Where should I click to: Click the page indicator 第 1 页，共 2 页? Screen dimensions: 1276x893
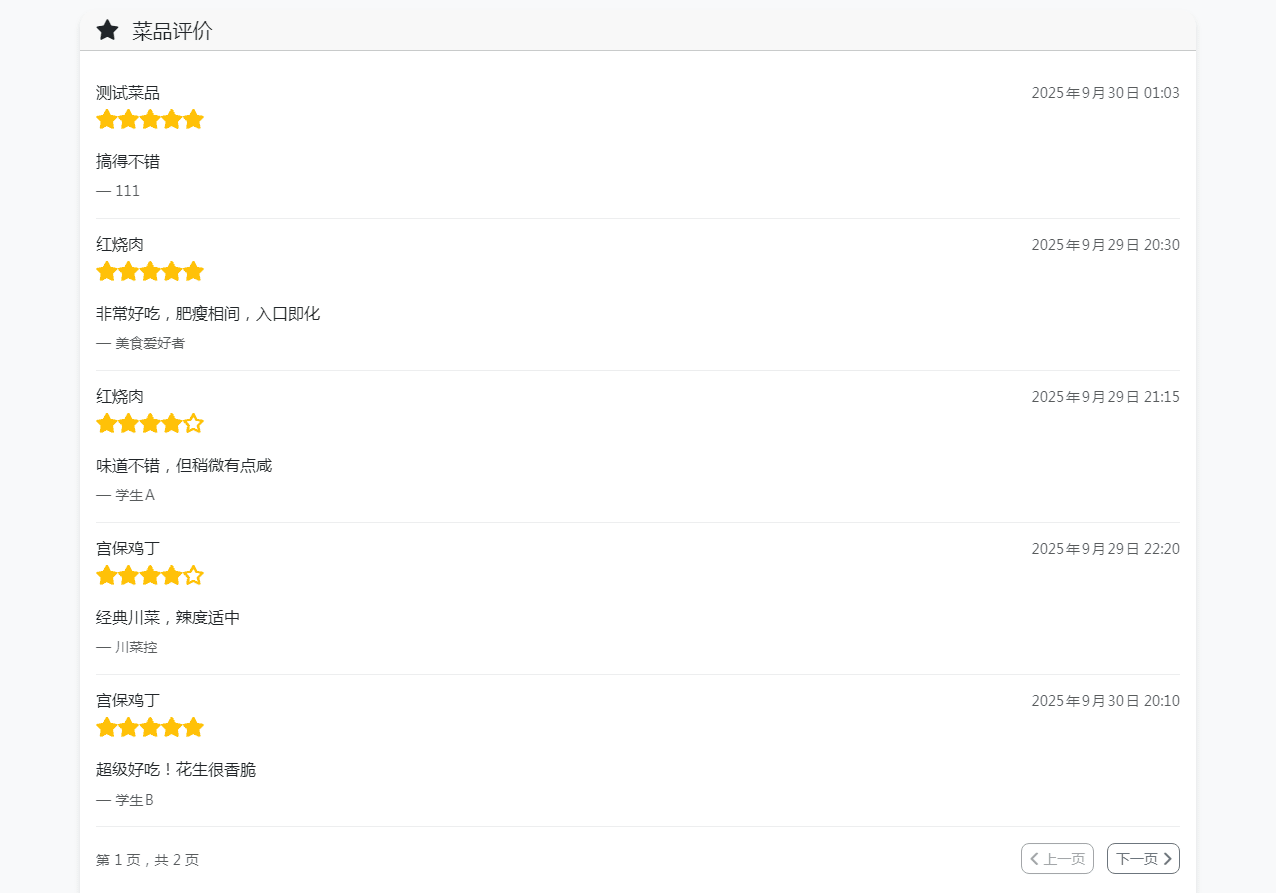(x=148, y=860)
